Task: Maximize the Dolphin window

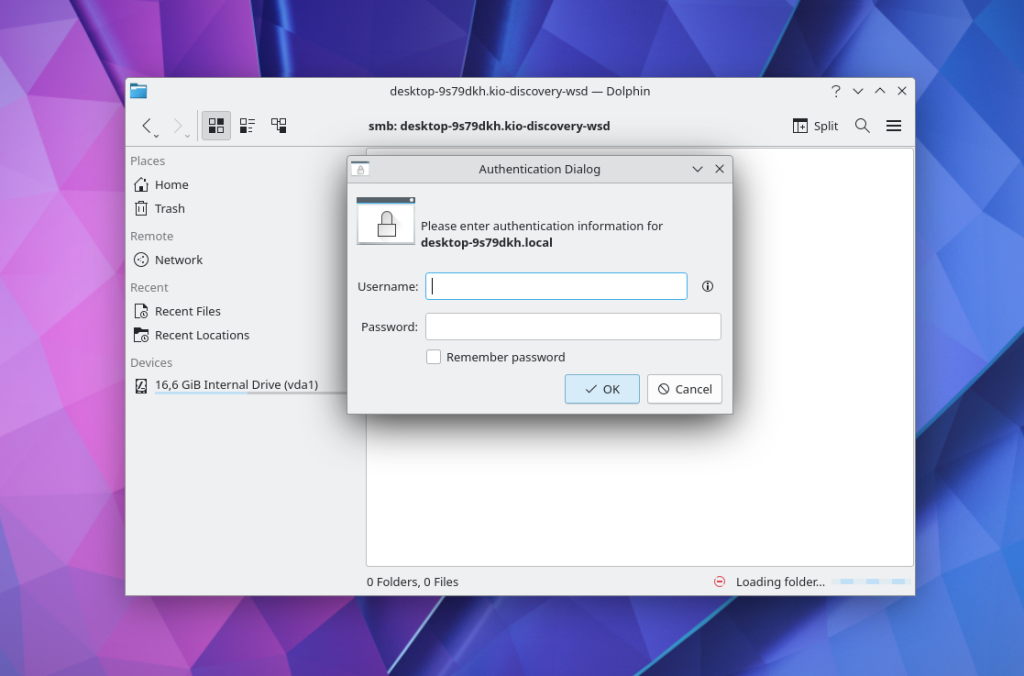Action: pos(880,91)
